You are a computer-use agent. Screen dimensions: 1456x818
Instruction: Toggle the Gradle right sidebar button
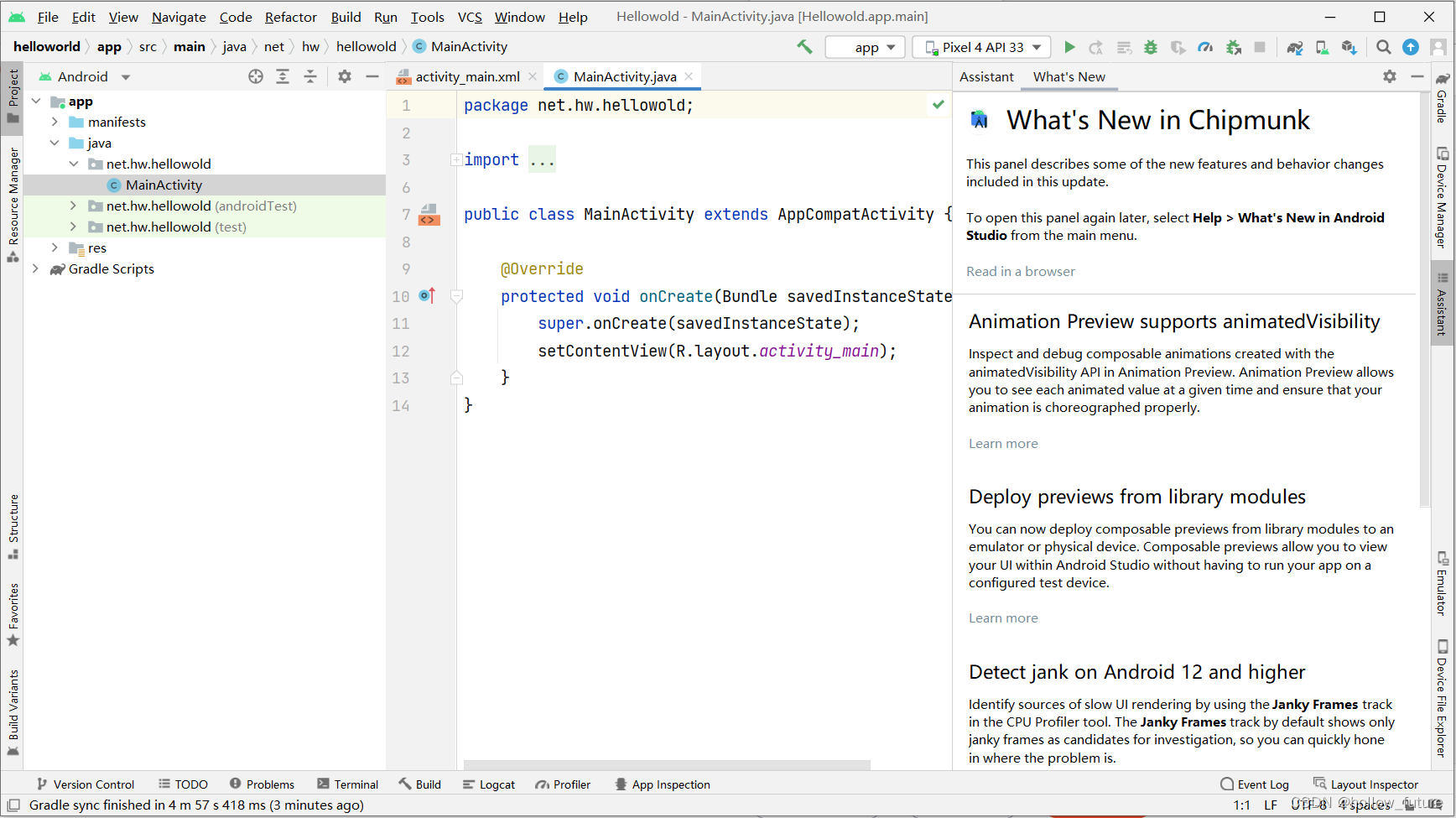pos(1443,97)
